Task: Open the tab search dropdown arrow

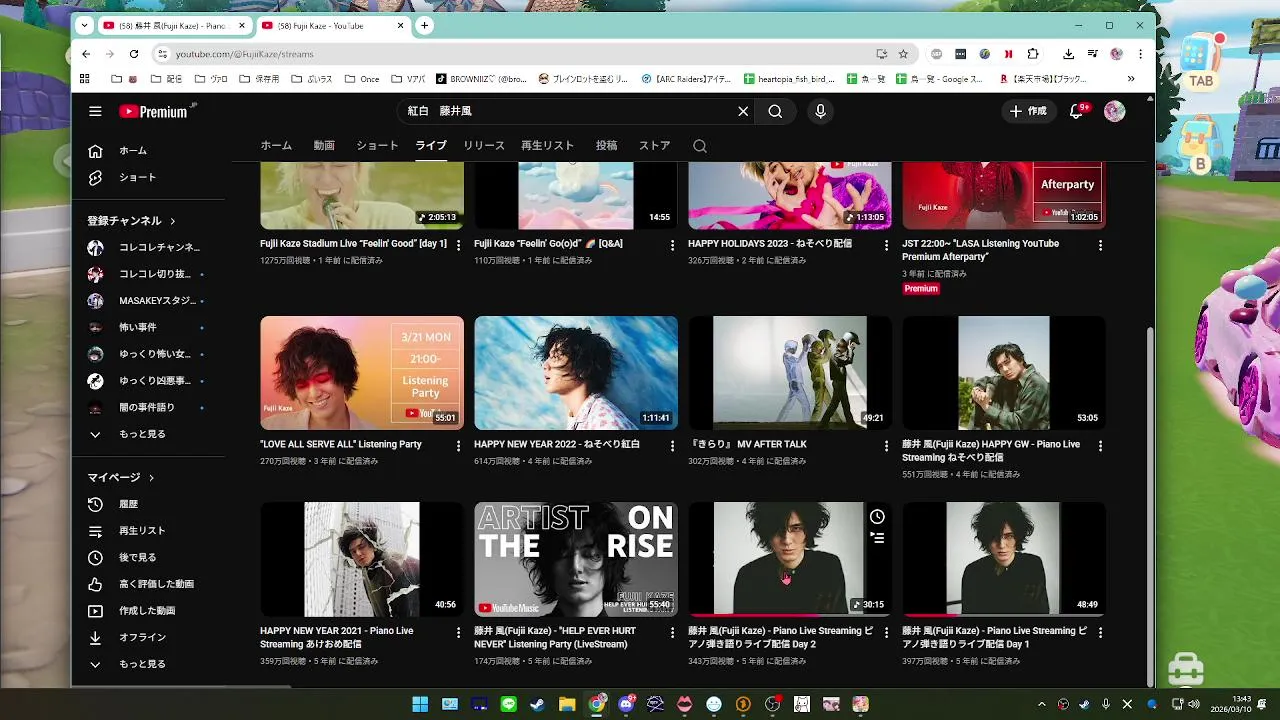Action: pyautogui.click(x=84, y=25)
